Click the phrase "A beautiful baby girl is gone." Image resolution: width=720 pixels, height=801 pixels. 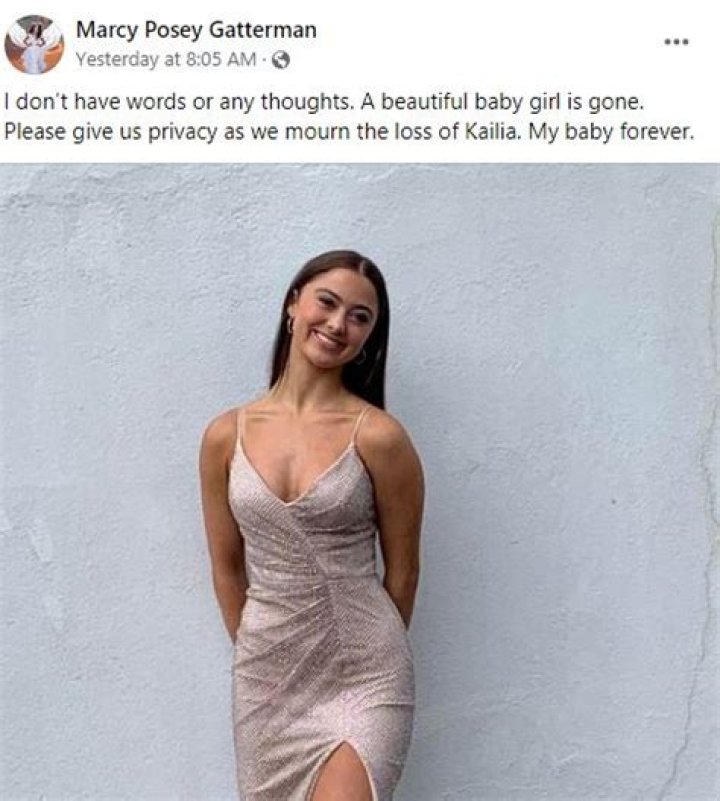point(501,102)
